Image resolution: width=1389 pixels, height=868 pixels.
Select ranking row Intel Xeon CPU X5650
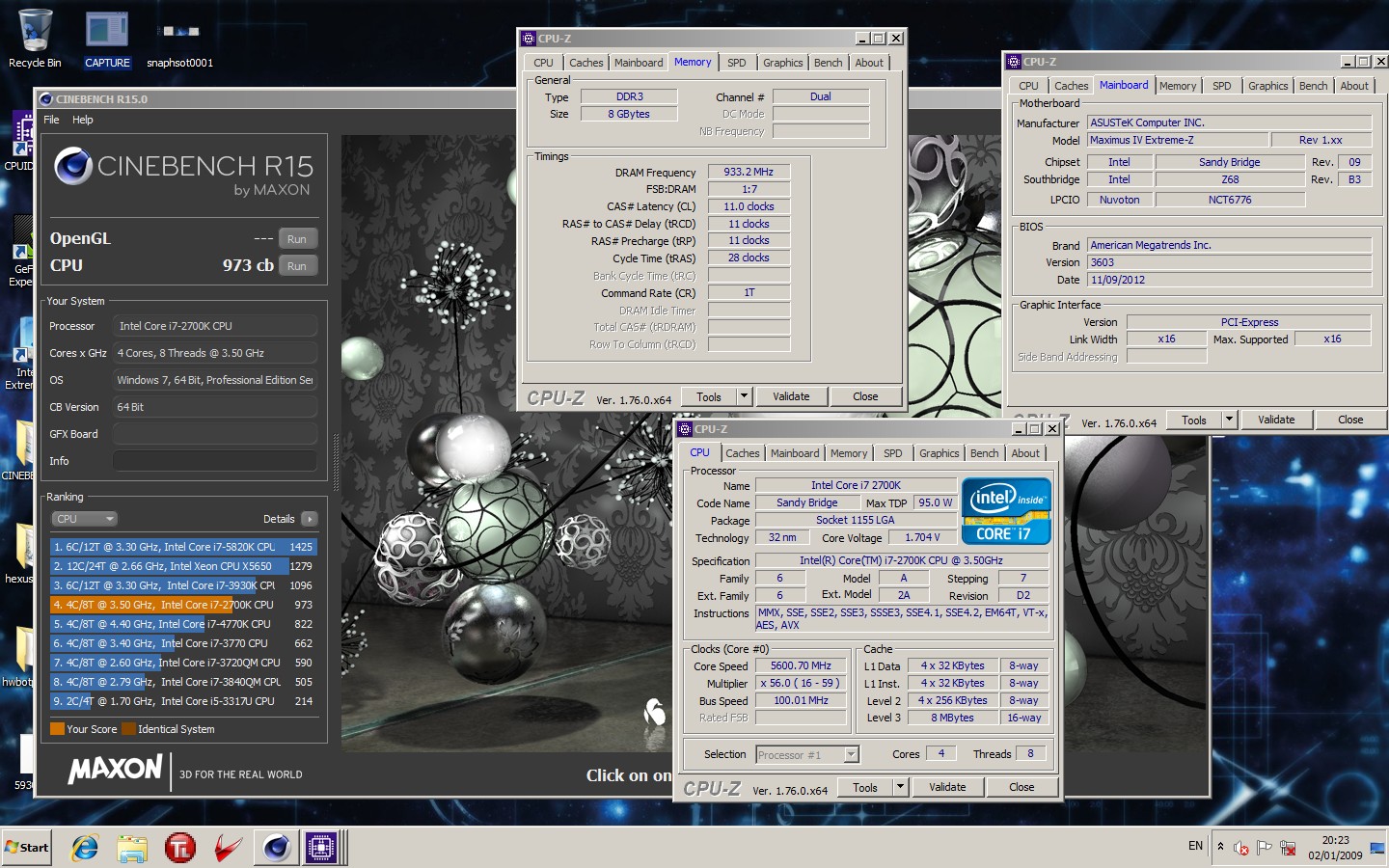point(183,566)
